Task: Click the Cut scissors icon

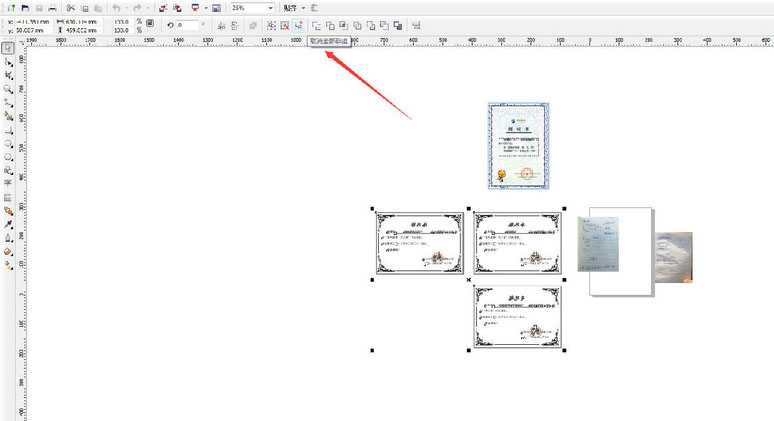Action: click(x=71, y=7)
